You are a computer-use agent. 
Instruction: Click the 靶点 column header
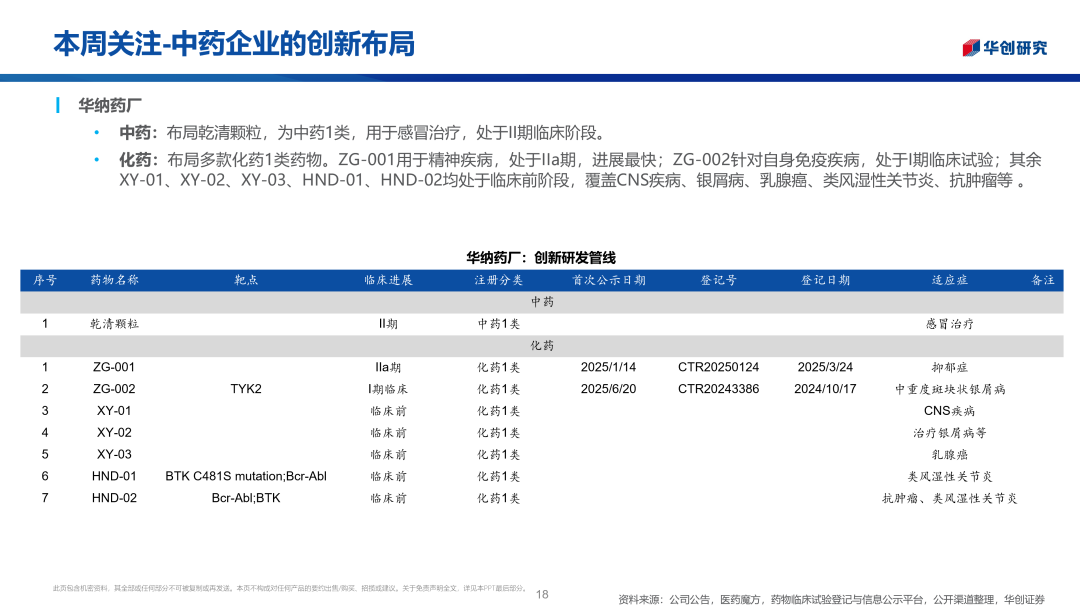(x=246, y=280)
